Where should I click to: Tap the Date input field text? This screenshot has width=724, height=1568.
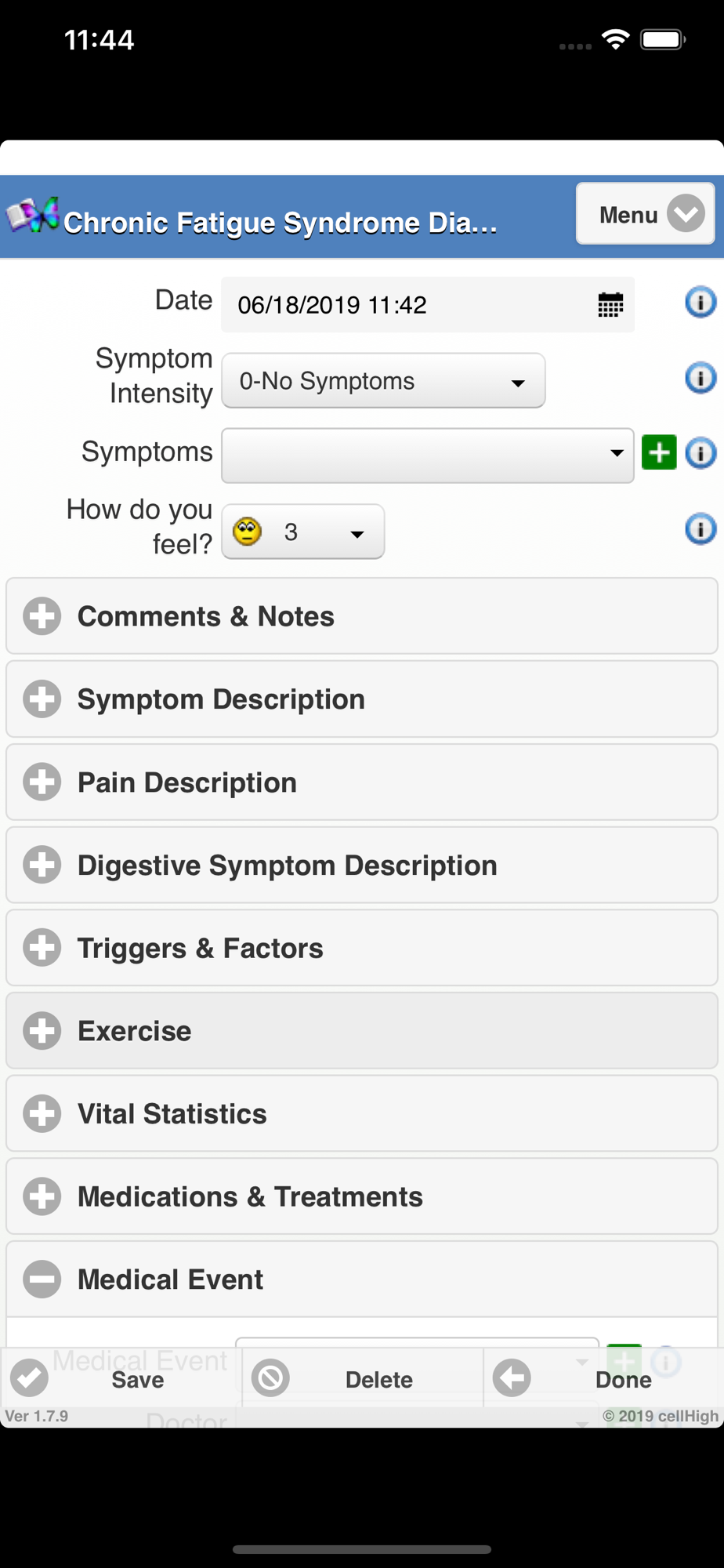point(332,305)
